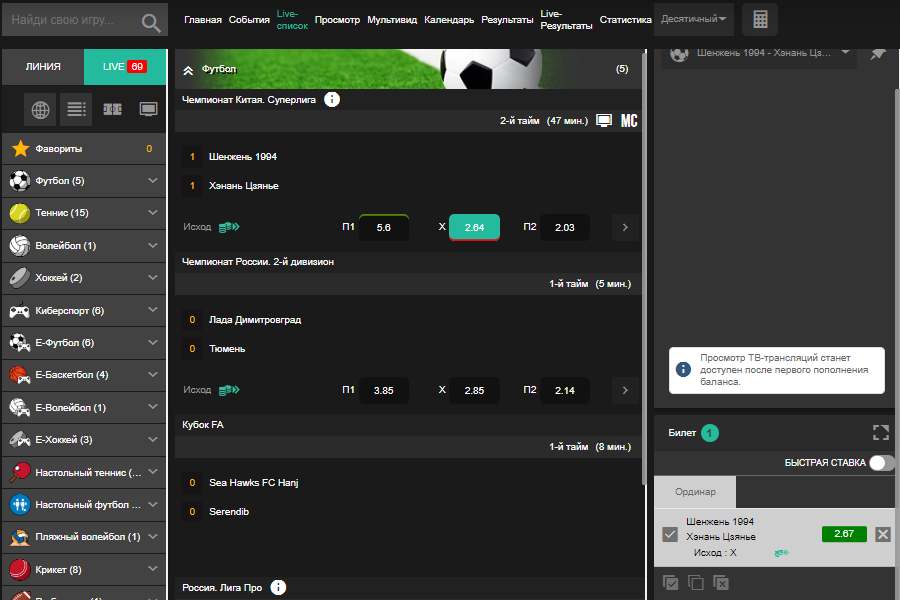Click the pin icon beside match selector
The height and width of the screenshot is (600, 900).
(x=878, y=53)
